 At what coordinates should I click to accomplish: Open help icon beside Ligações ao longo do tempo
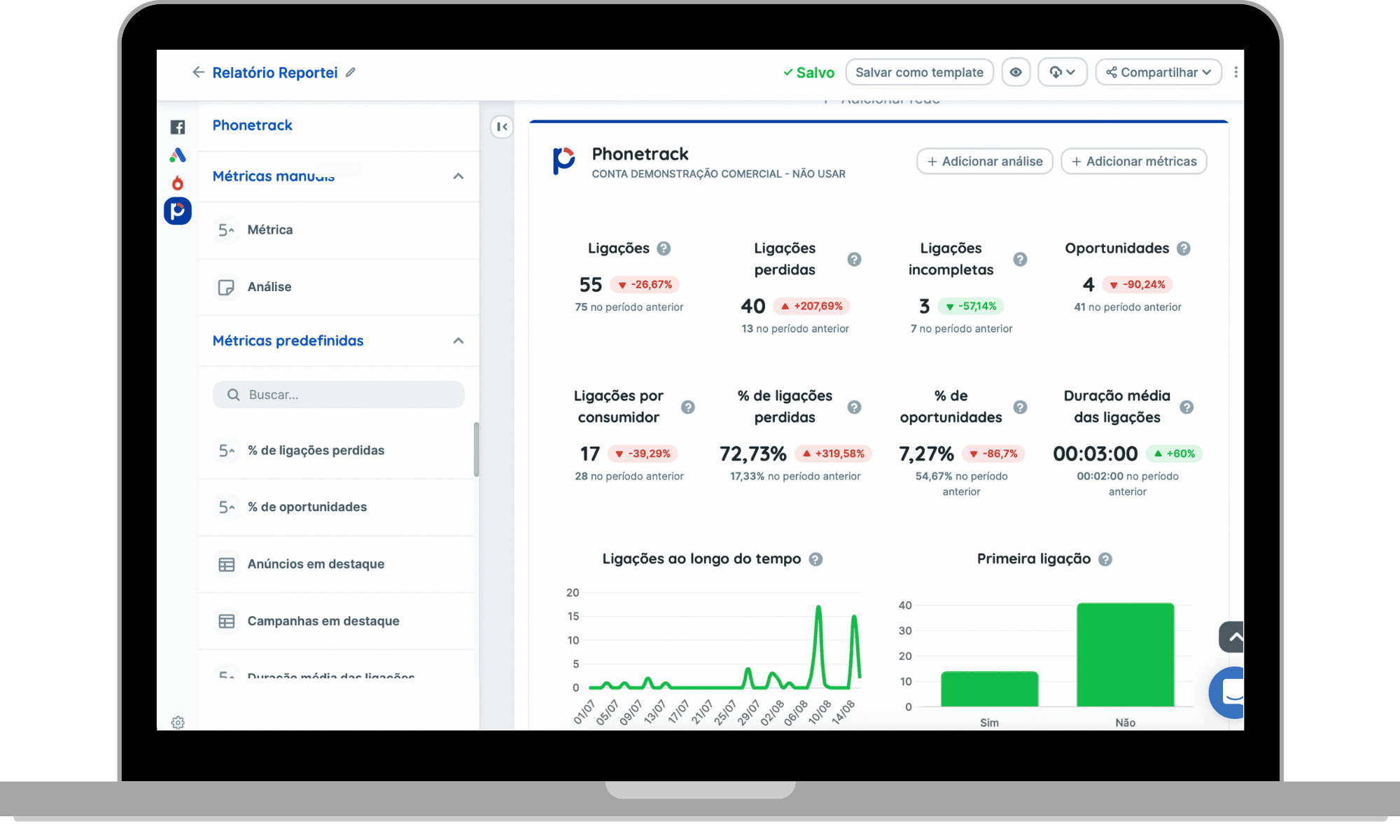[815, 559]
